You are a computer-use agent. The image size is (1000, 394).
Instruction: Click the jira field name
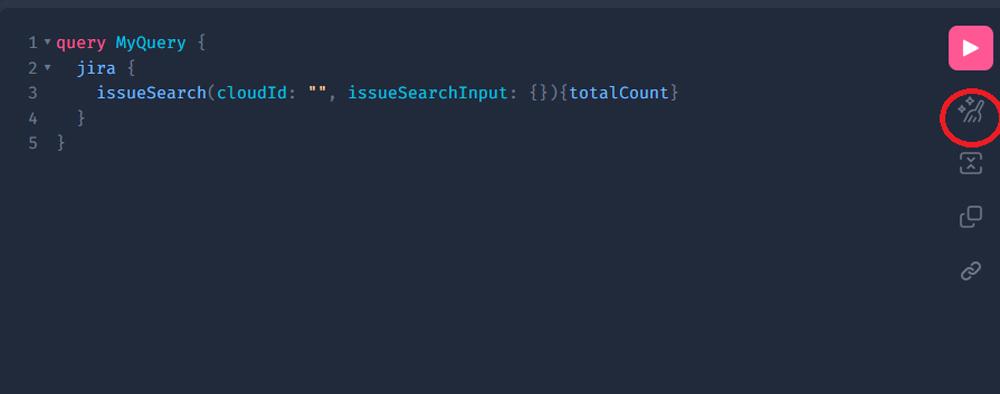(96, 68)
